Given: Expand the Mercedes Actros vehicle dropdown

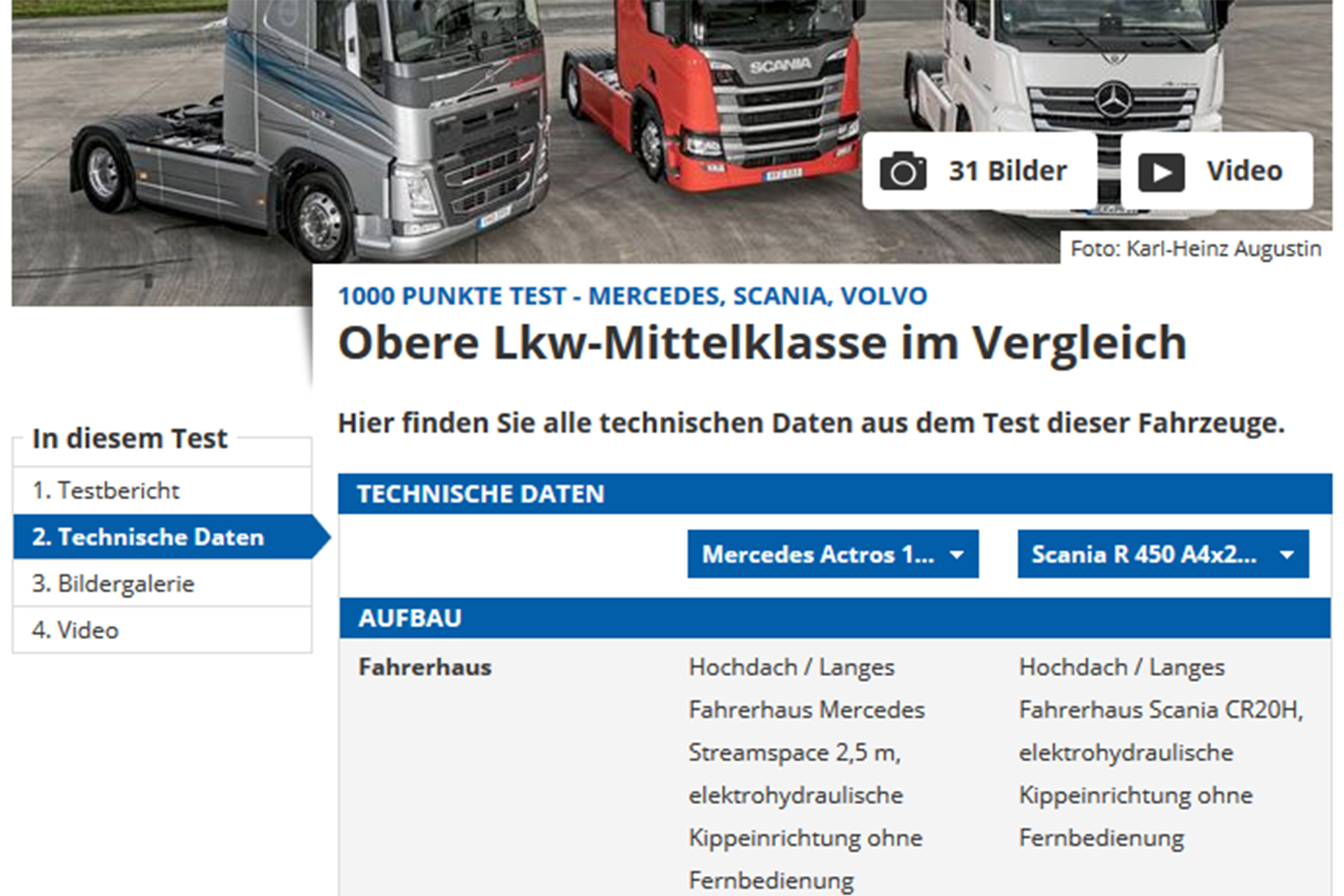Looking at the screenshot, I should 832,554.
